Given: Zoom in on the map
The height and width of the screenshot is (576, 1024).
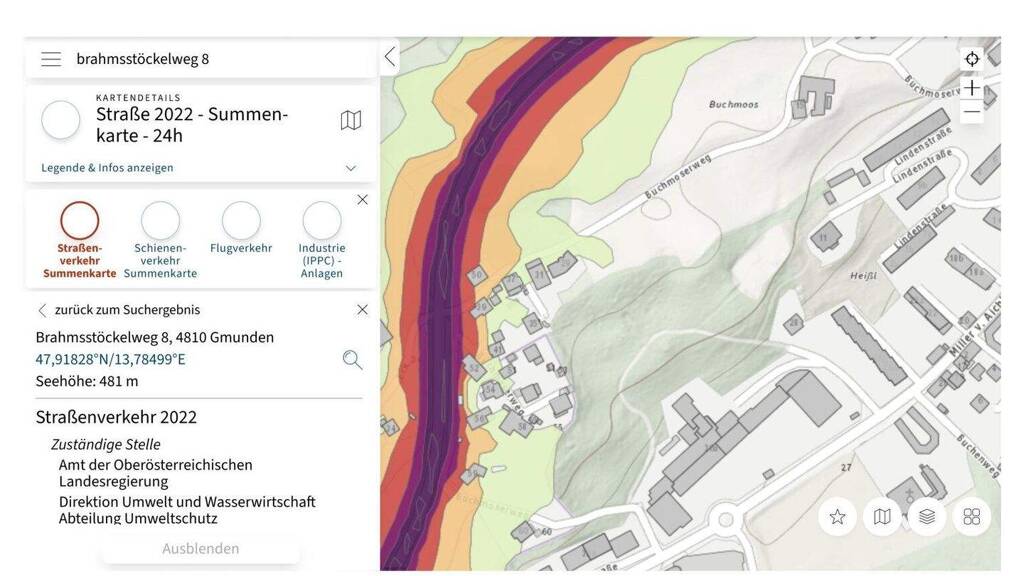Looking at the screenshot, I should pyautogui.click(x=971, y=87).
